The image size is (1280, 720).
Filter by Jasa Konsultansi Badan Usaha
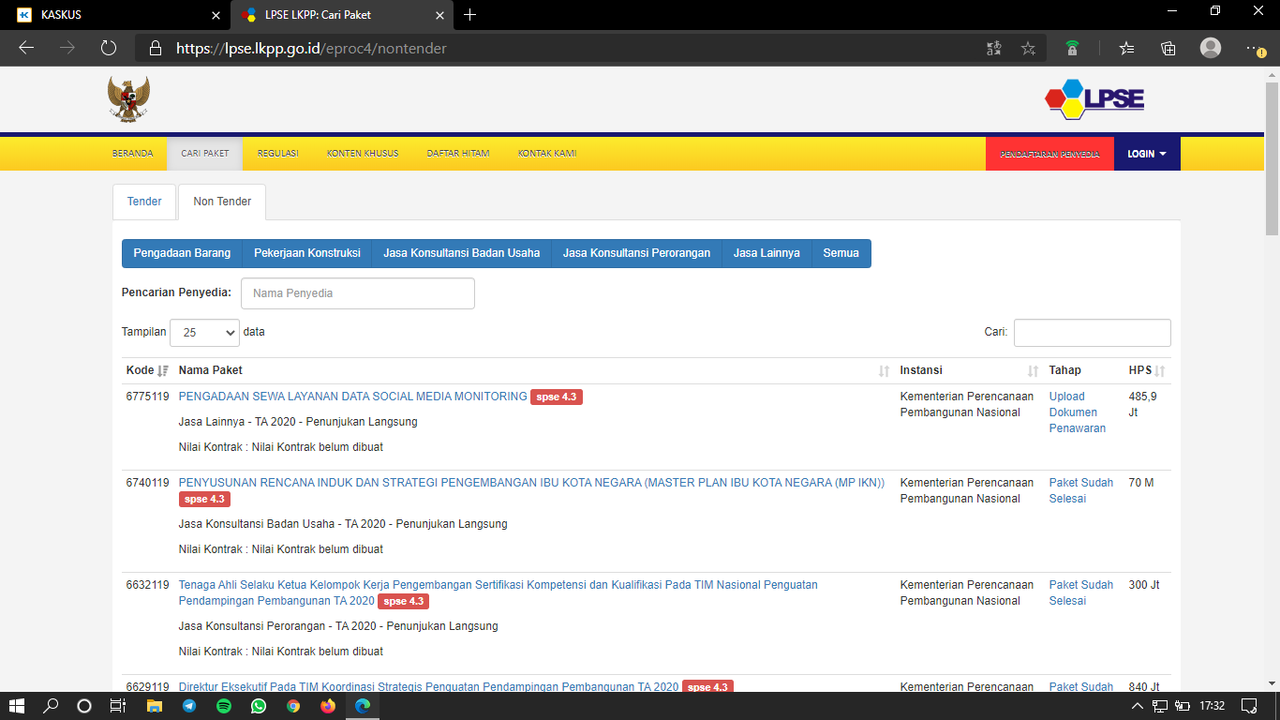point(462,253)
